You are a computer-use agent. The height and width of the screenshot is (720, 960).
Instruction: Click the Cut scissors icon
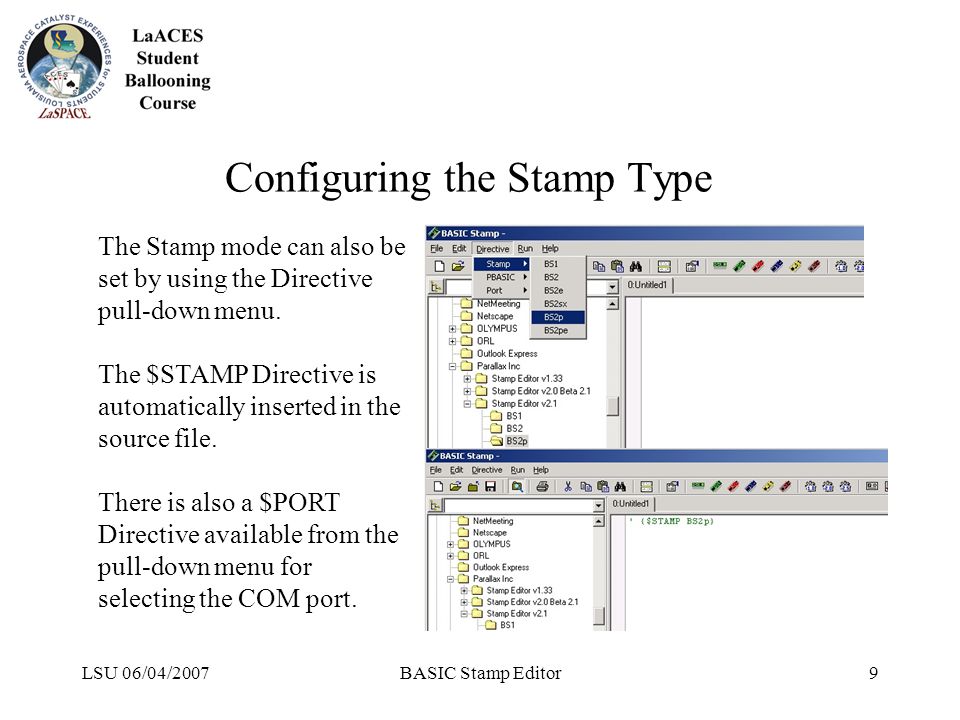point(568,487)
